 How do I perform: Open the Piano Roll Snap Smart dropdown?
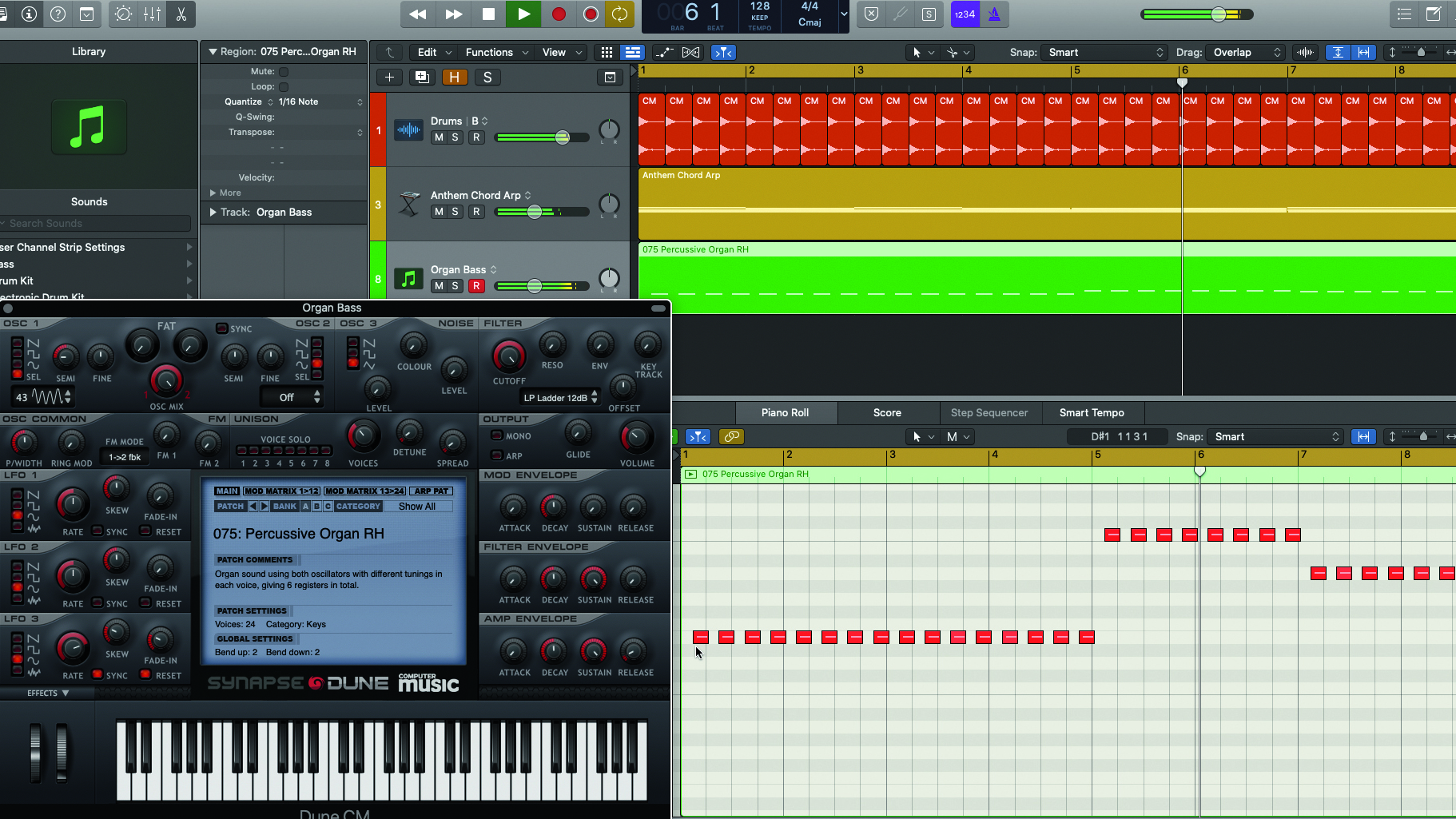click(1275, 437)
